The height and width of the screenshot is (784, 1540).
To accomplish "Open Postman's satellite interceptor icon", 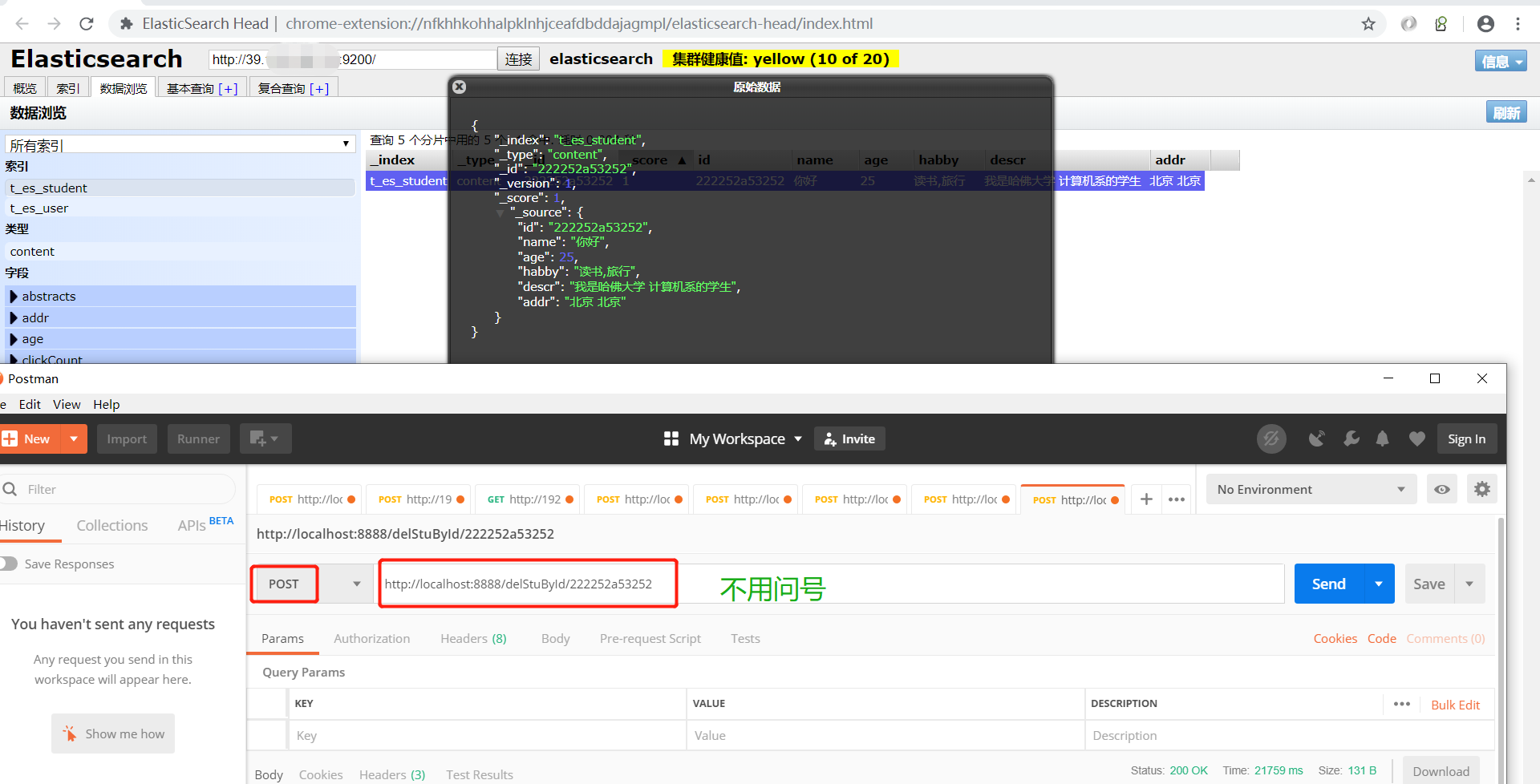I will tap(1316, 438).
